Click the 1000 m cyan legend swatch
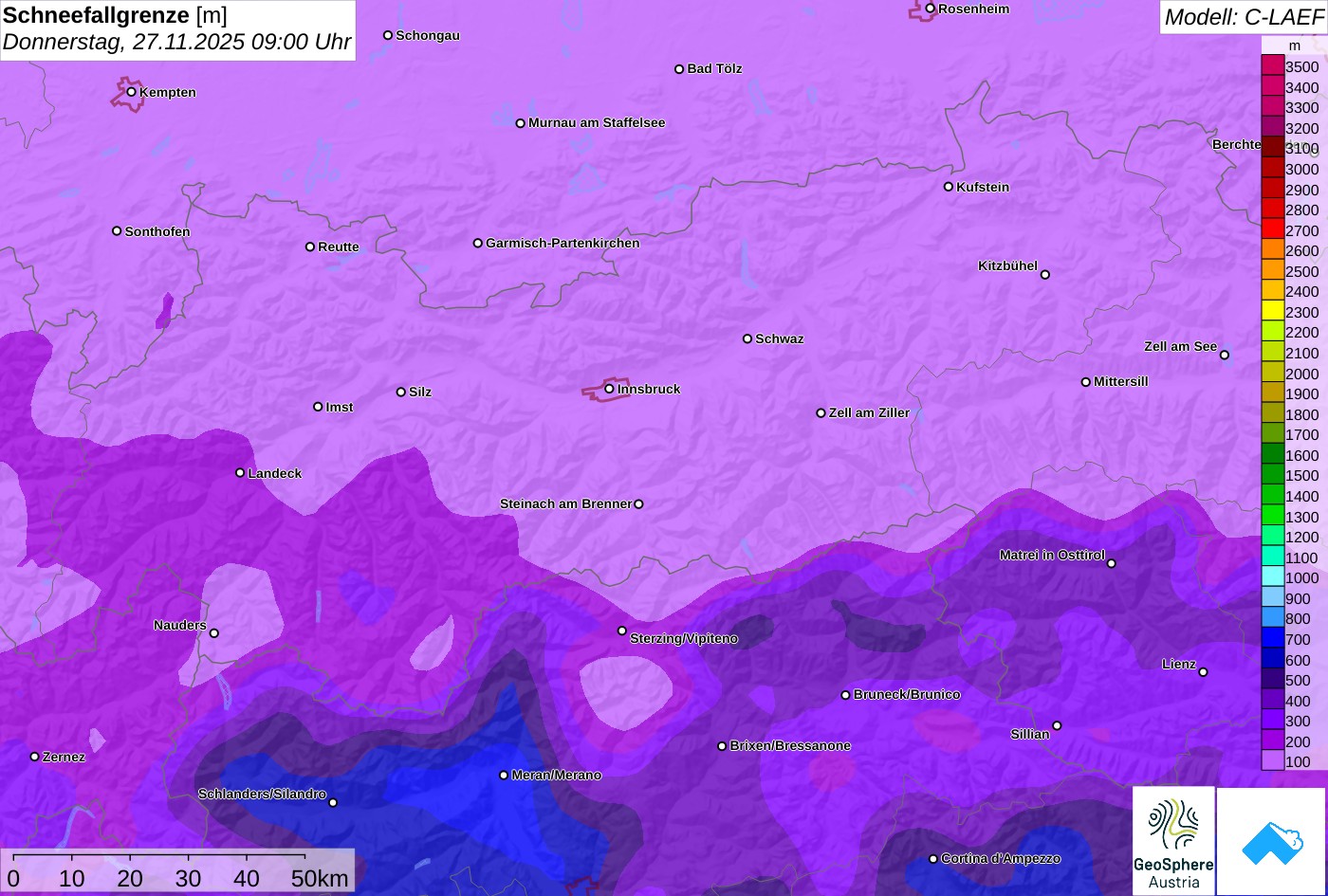1328x896 pixels. [1272, 576]
